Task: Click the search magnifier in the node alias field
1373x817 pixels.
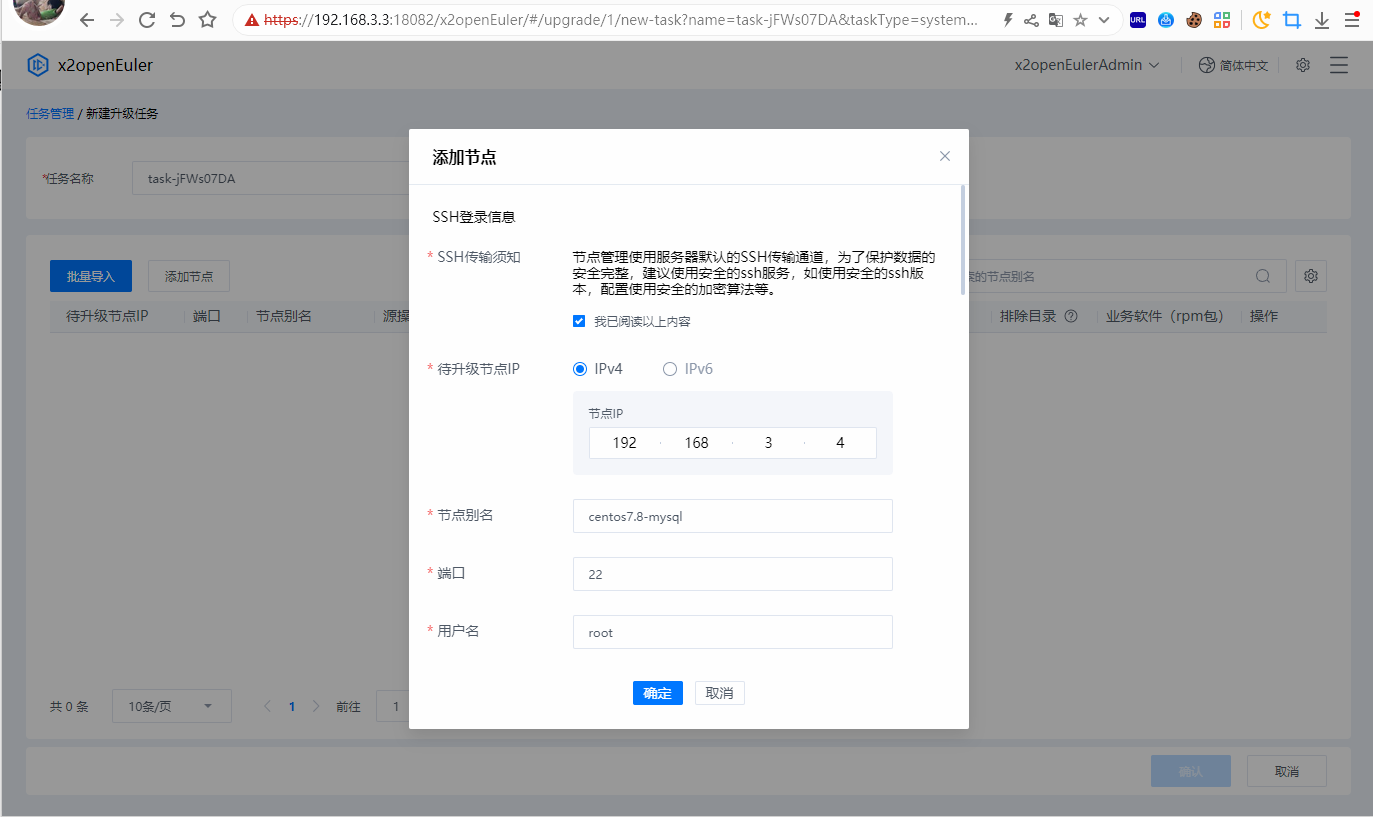Action: pos(1264,276)
